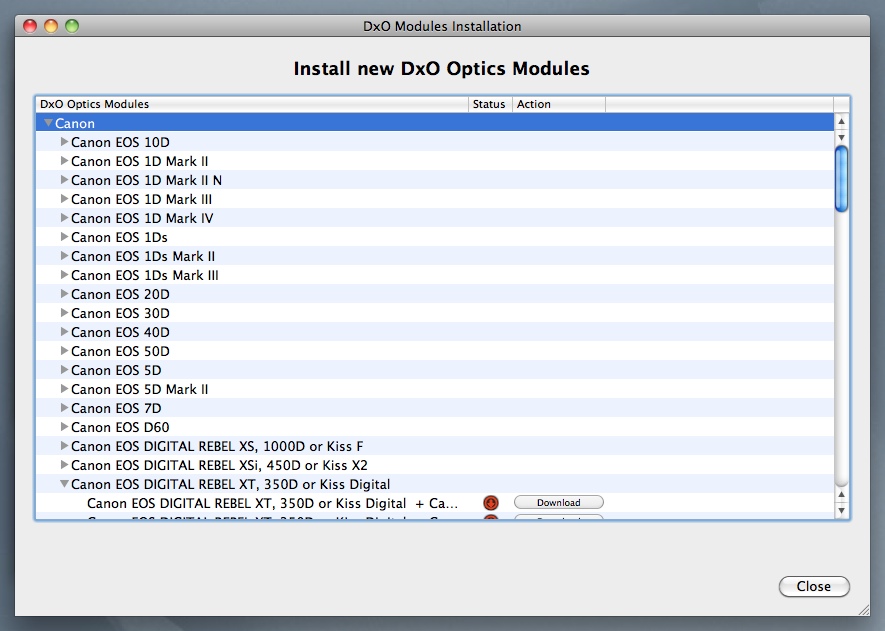The height and width of the screenshot is (631, 885).
Task: Click the scroll down arrow at bottom of list
Action: 841,510
